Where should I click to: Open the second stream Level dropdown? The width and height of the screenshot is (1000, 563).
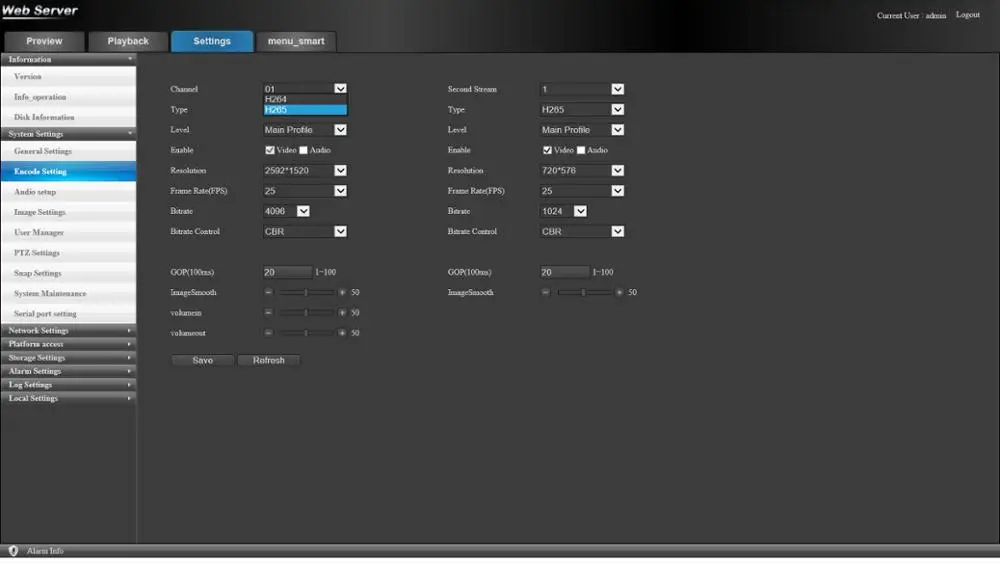[582, 129]
